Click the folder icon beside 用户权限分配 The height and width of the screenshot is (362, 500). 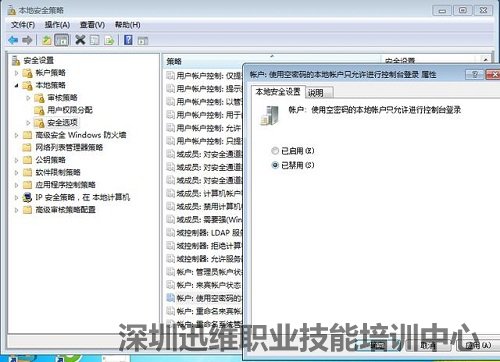pos(39,110)
